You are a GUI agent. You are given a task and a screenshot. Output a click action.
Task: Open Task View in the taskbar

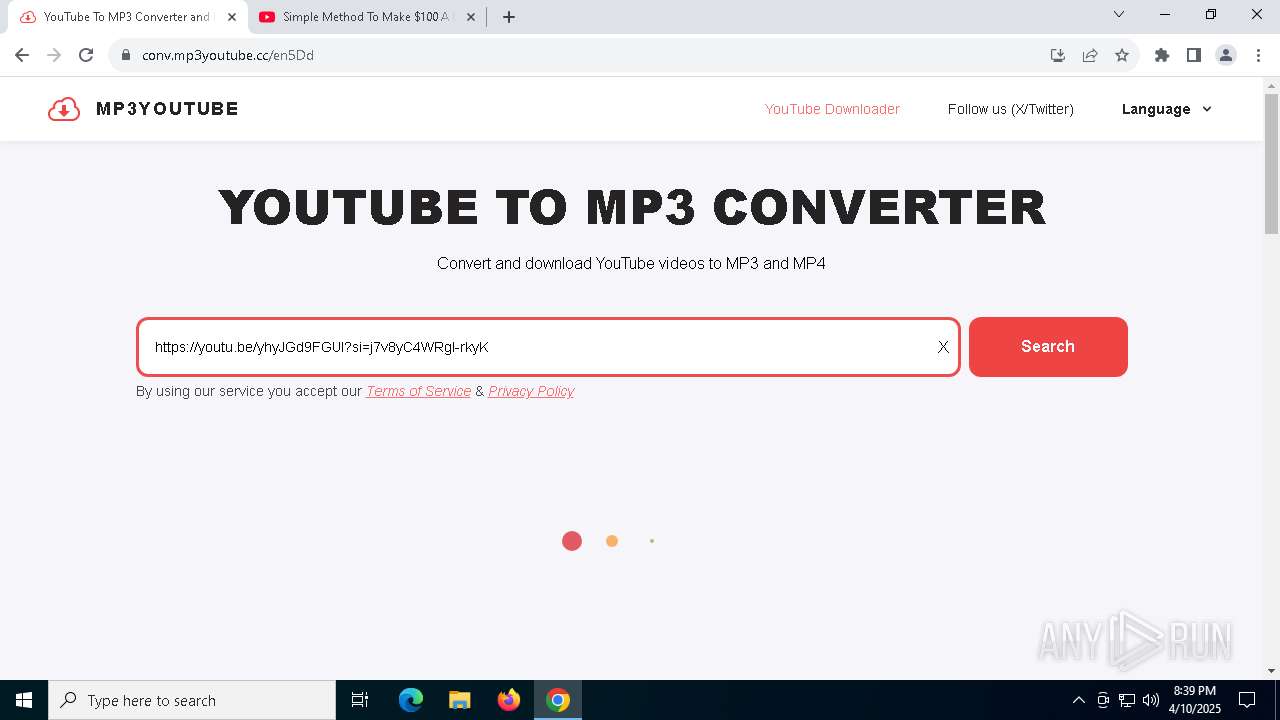[x=360, y=700]
